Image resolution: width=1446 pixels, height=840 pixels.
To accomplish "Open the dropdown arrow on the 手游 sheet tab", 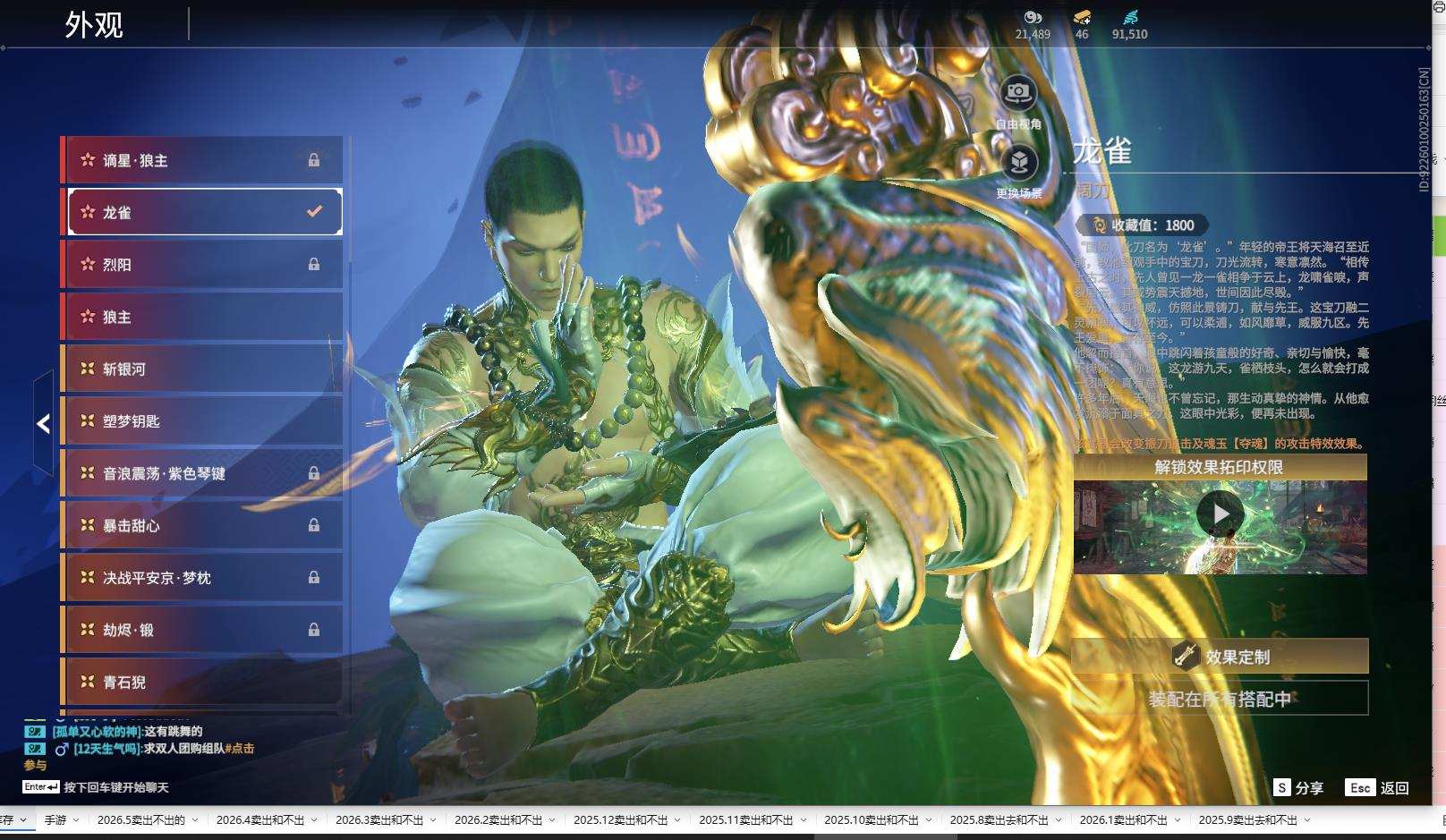I will coord(76,820).
